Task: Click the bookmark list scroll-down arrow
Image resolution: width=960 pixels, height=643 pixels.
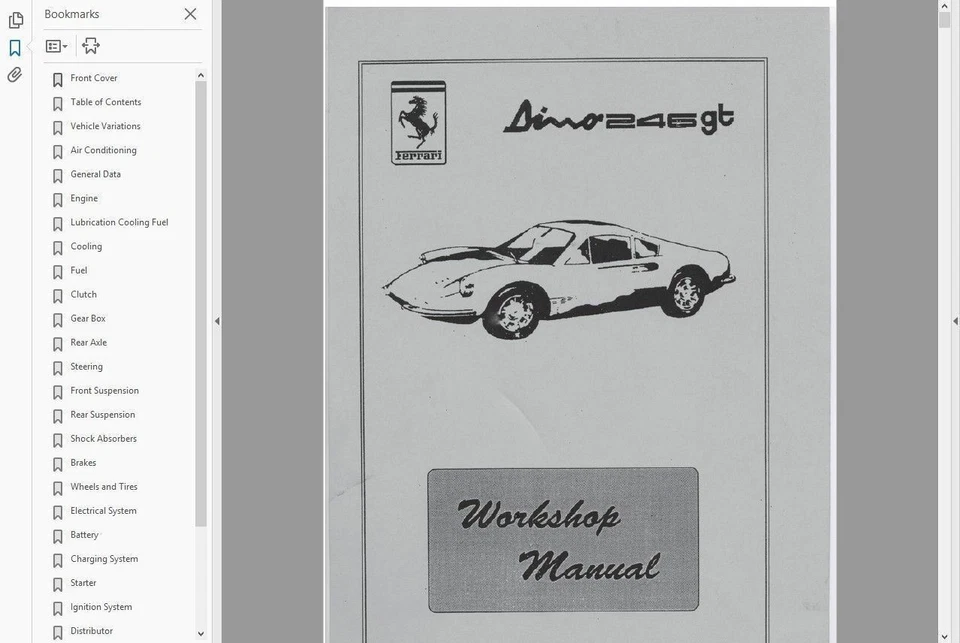Action: pos(200,633)
